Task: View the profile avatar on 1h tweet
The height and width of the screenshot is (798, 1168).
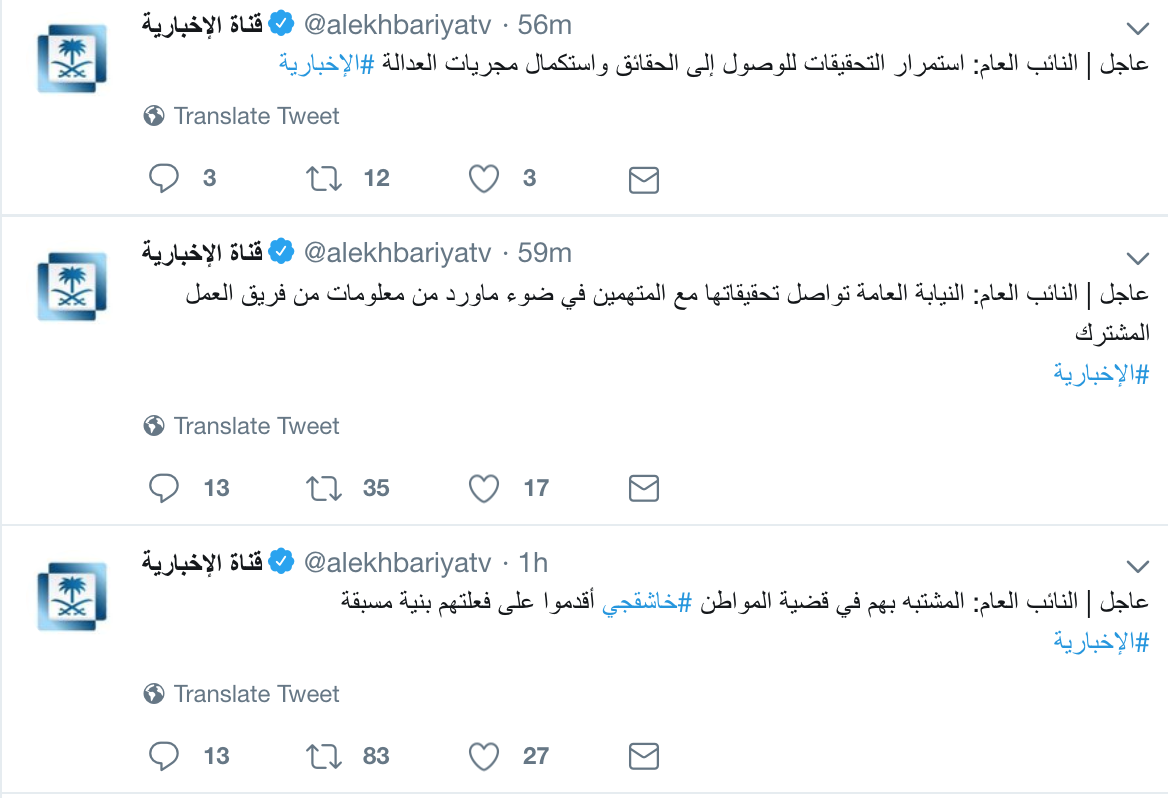Action: click(72, 597)
